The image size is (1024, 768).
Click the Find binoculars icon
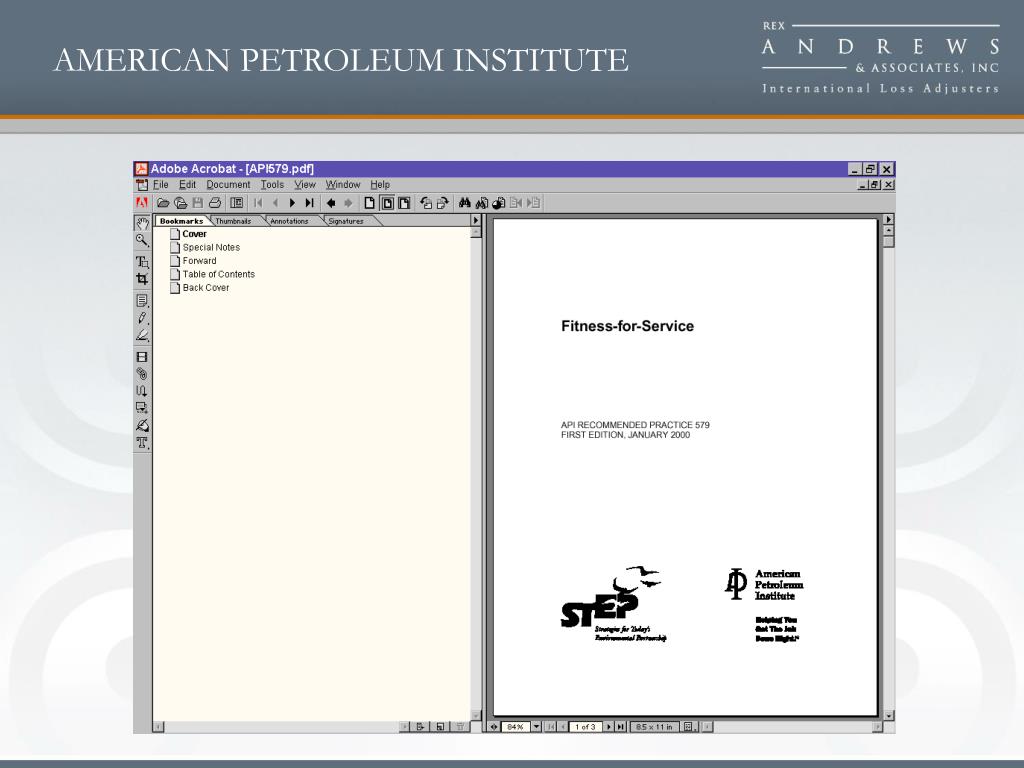pyautogui.click(x=464, y=202)
